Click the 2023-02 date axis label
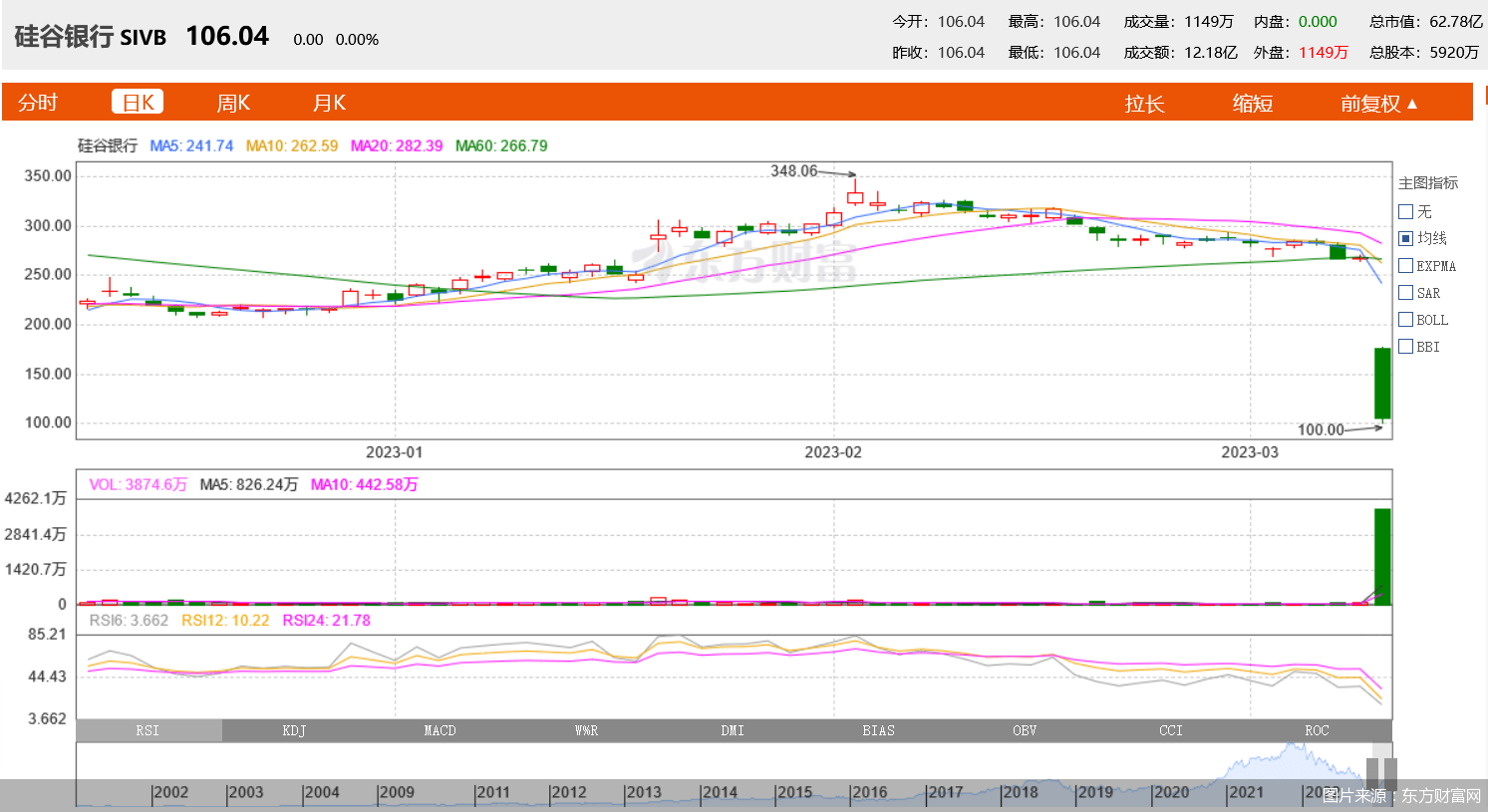Screen dimensions: 1488x812 pyautogui.click(x=833, y=451)
